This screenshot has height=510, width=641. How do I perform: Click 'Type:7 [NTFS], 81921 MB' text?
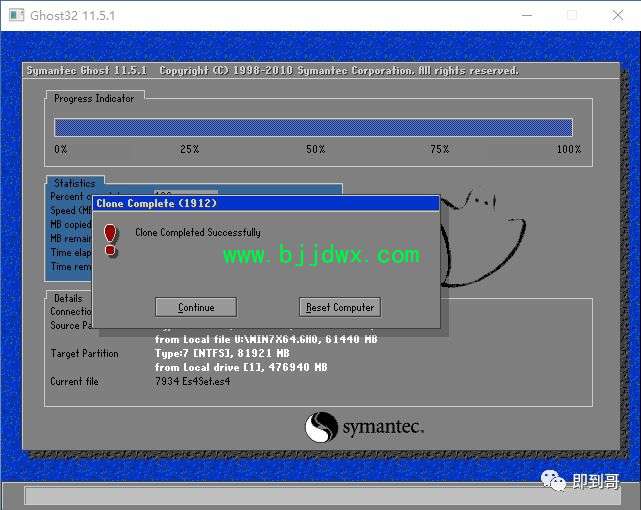(222, 353)
